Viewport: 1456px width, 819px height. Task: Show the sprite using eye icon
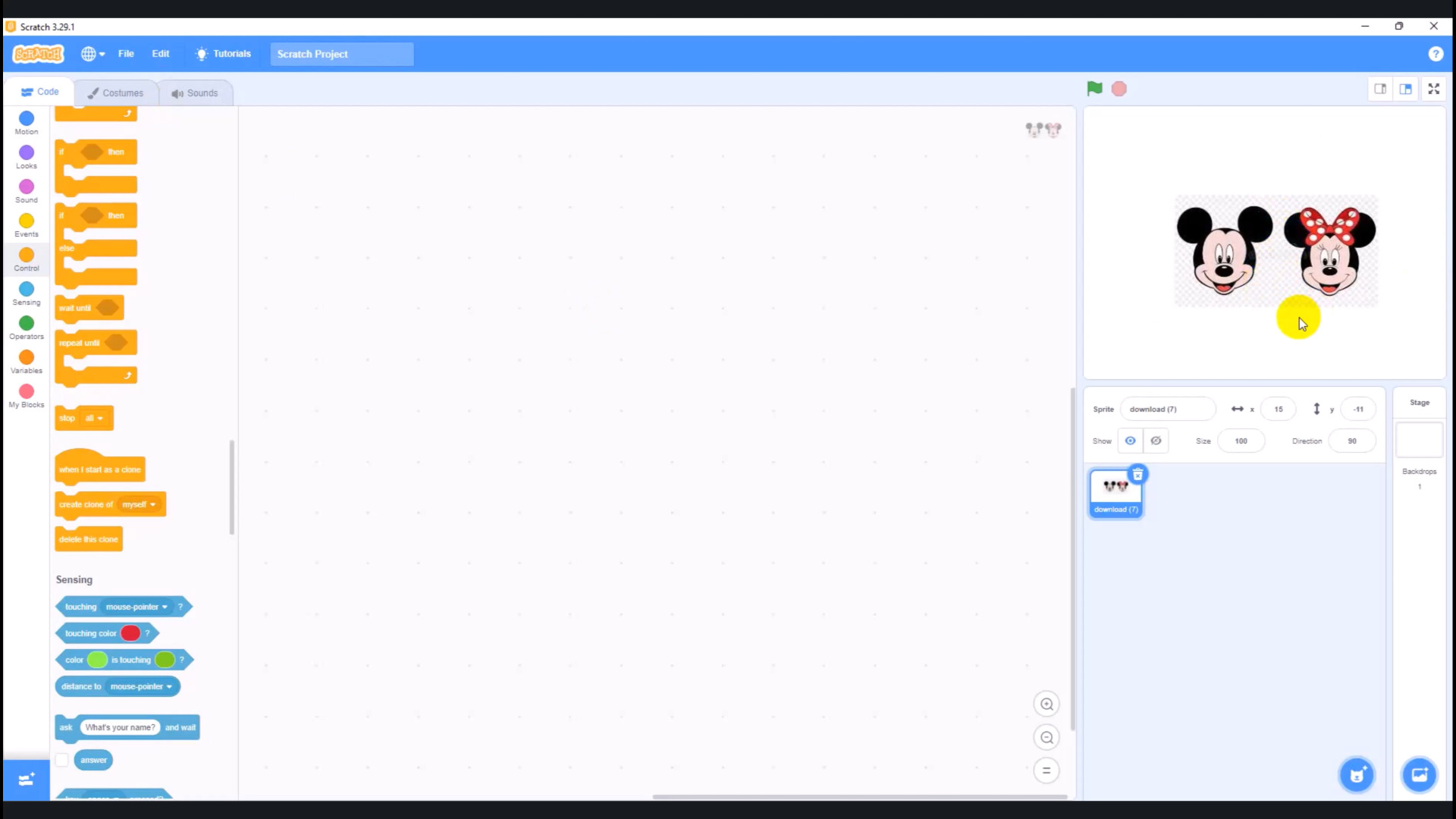(x=1130, y=441)
